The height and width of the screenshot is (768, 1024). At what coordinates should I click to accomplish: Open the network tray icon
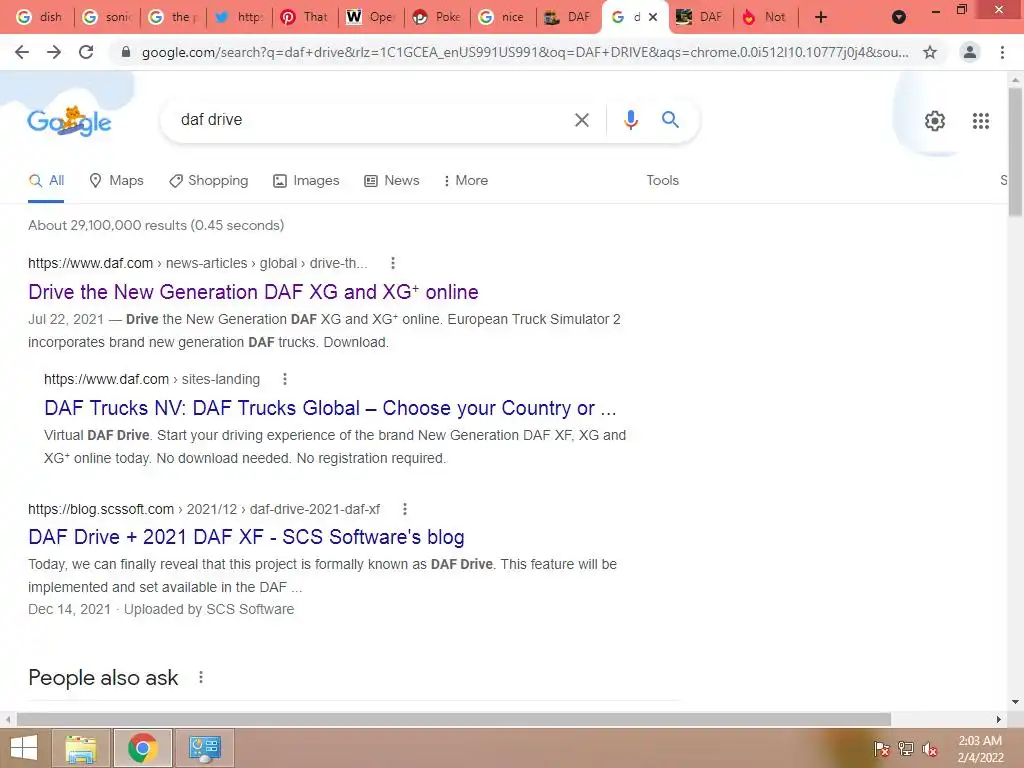click(905, 749)
